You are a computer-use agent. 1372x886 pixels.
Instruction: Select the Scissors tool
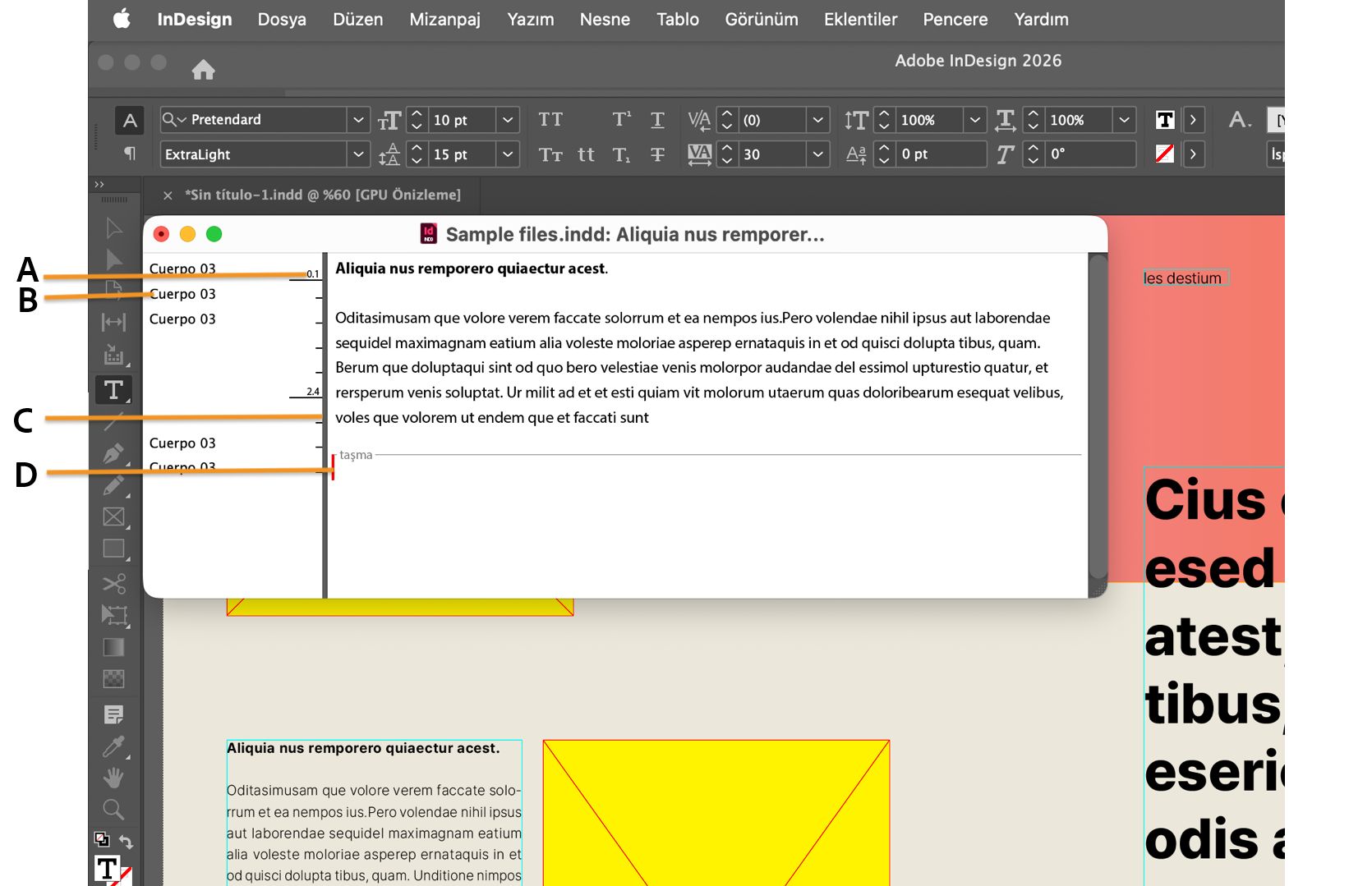(114, 584)
